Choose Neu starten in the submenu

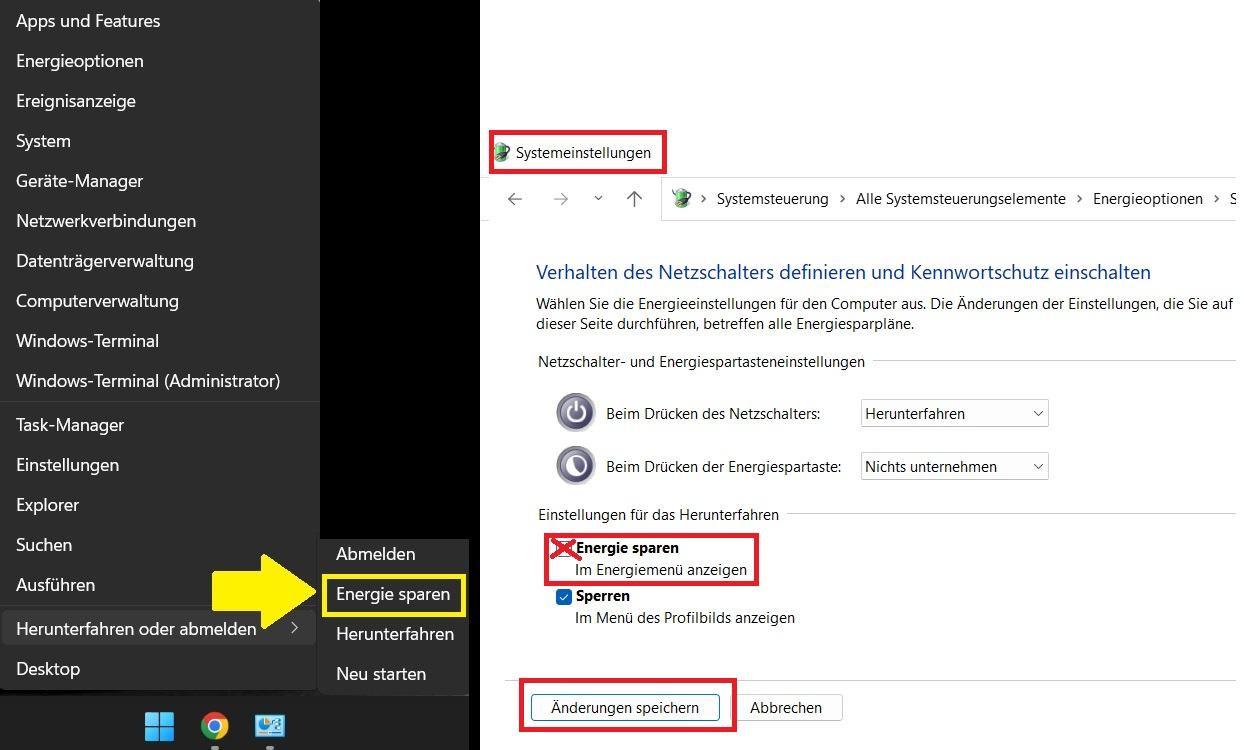(393, 674)
